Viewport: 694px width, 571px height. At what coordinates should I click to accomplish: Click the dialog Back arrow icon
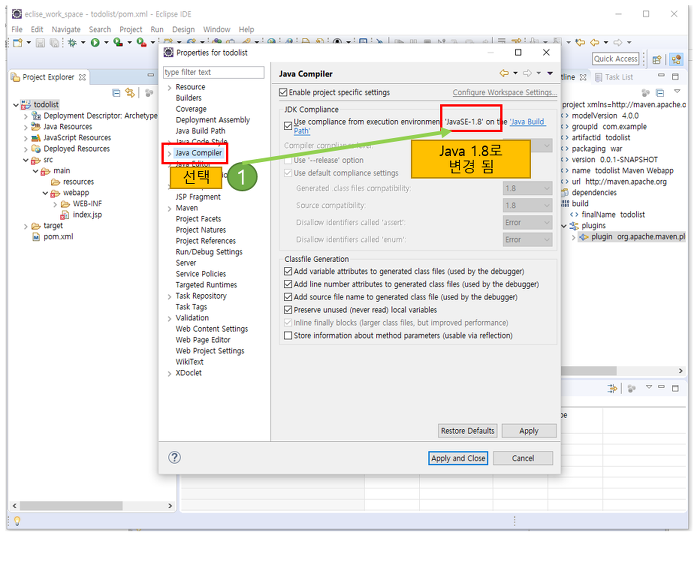(504, 73)
